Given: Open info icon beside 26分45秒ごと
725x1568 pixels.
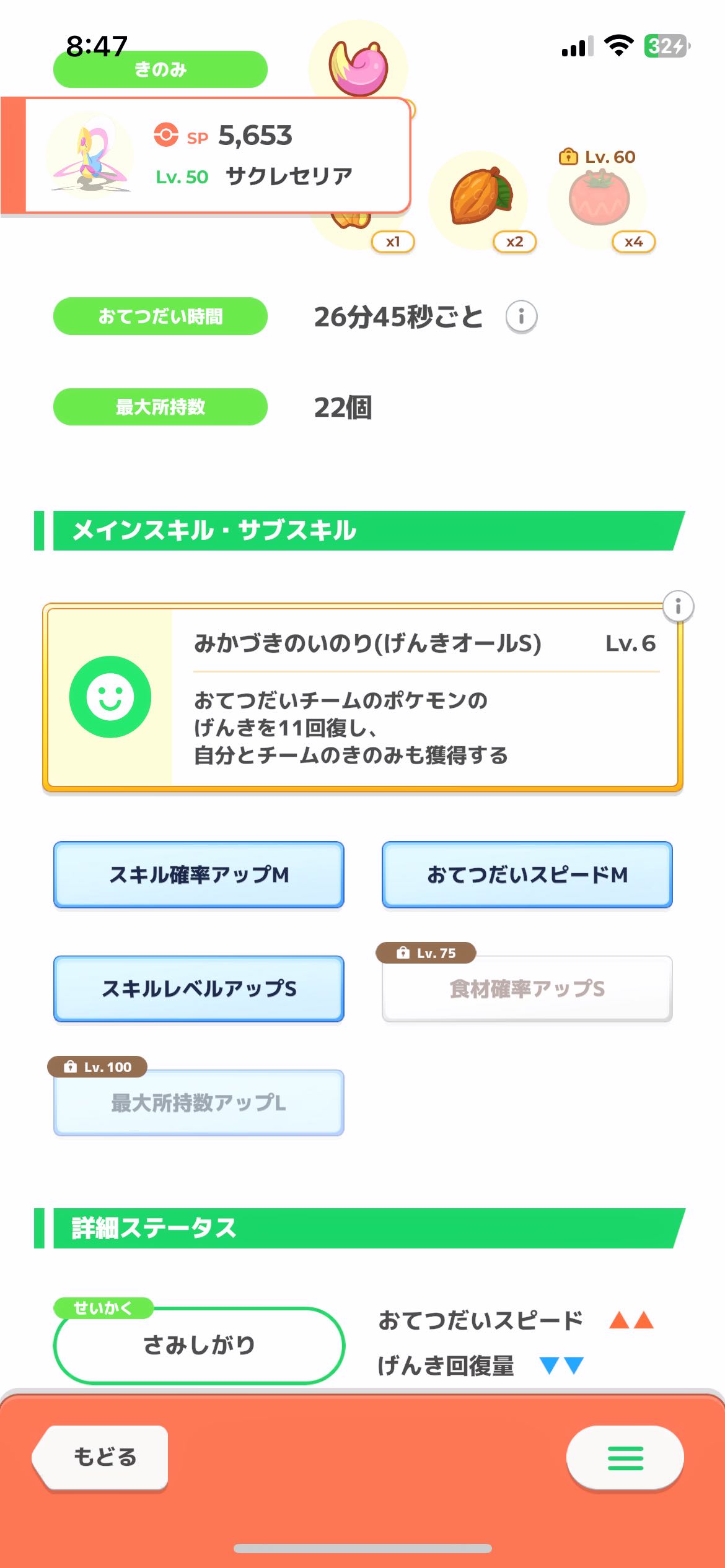Looking at the screenshot, I should tap(521, 317).
